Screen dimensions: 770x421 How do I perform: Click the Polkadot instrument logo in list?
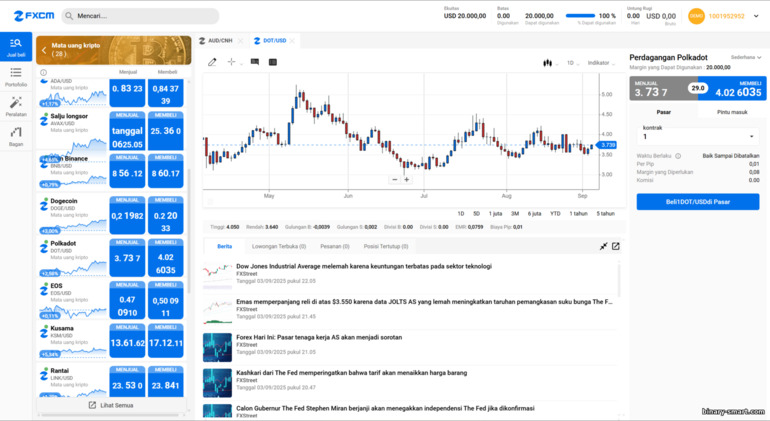tap(44, 247)
